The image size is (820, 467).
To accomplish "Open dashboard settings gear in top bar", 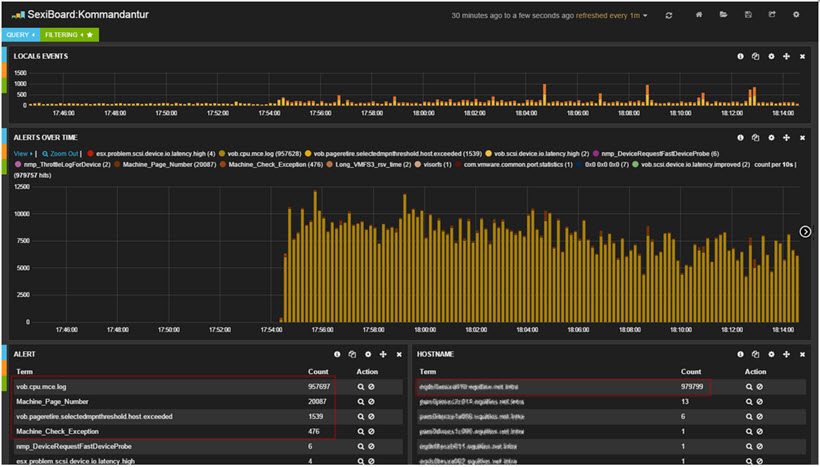I will [796, 15].
